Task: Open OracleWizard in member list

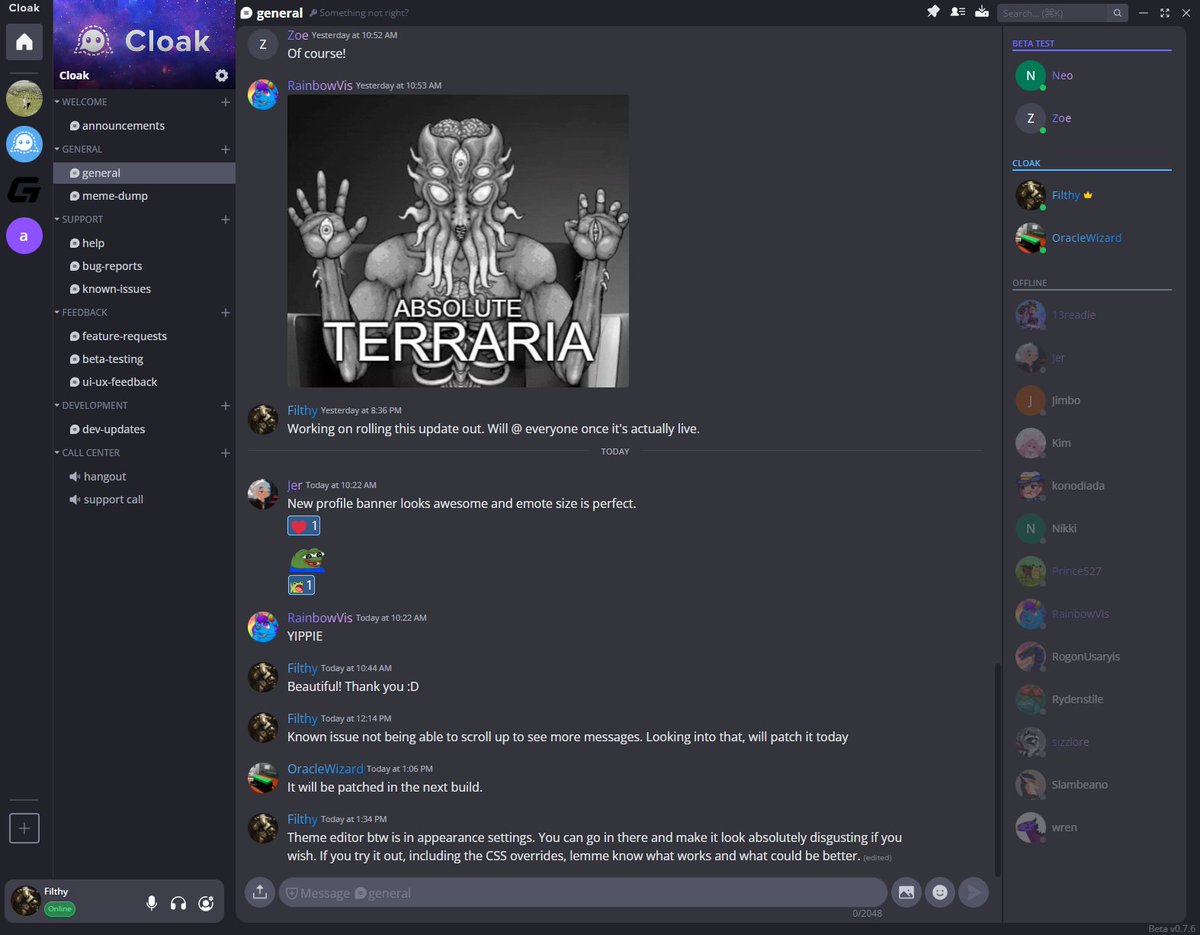Action: [1093, 238]
